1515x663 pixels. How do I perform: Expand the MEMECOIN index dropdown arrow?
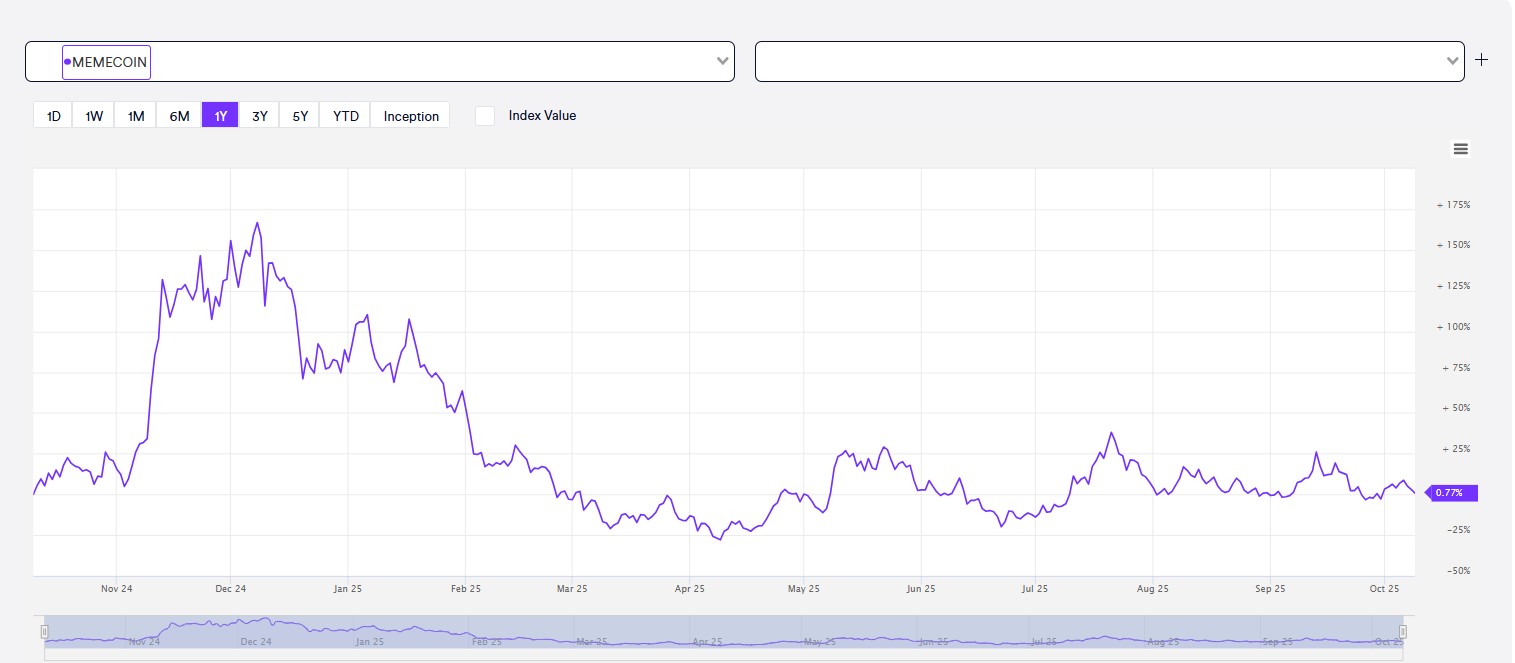pos(722,62)
